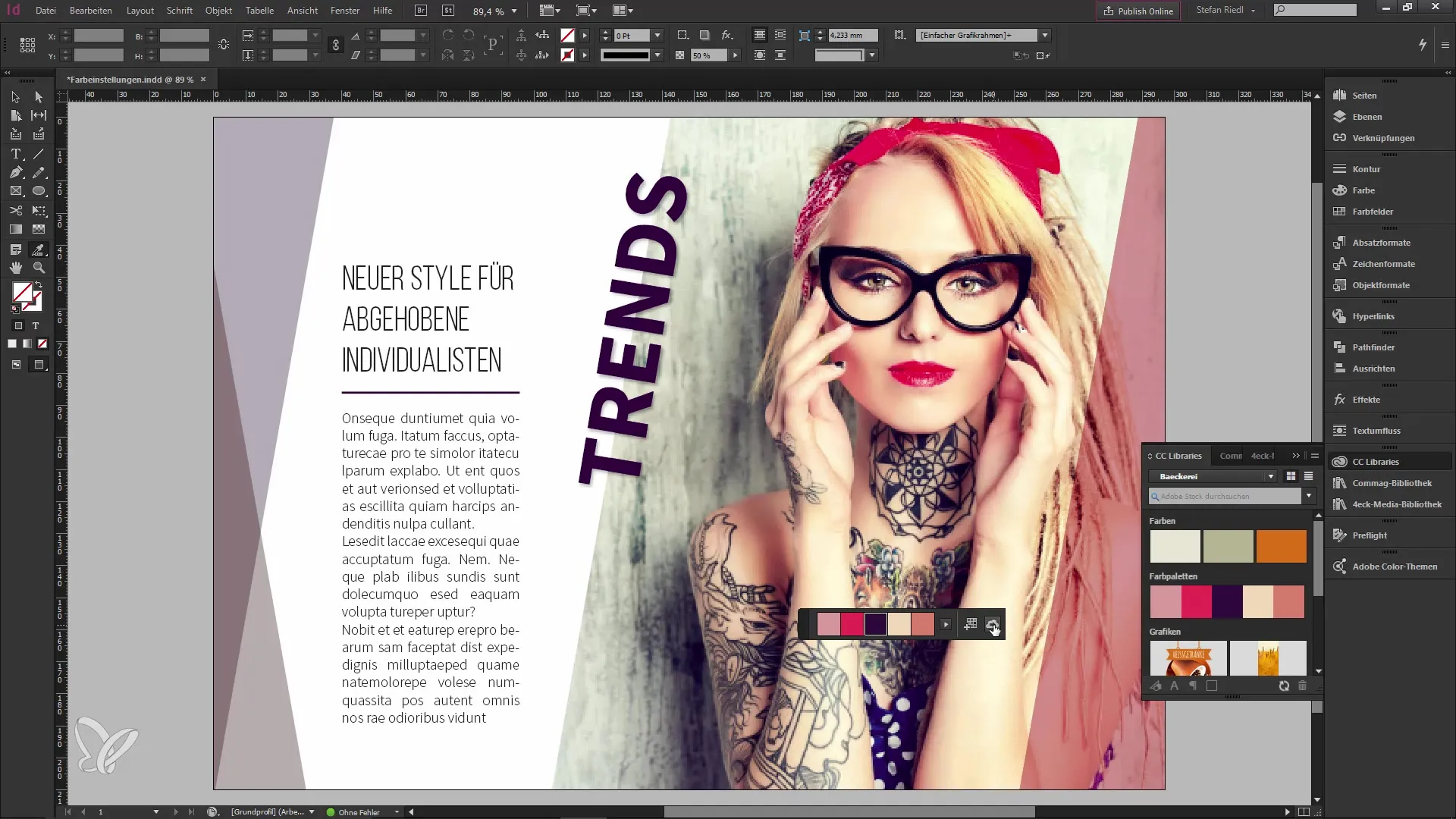Viewport: 1456px width, 819px height.
Task: Select the orange swatch under Farben
Action: click(x=1281, y=546)
